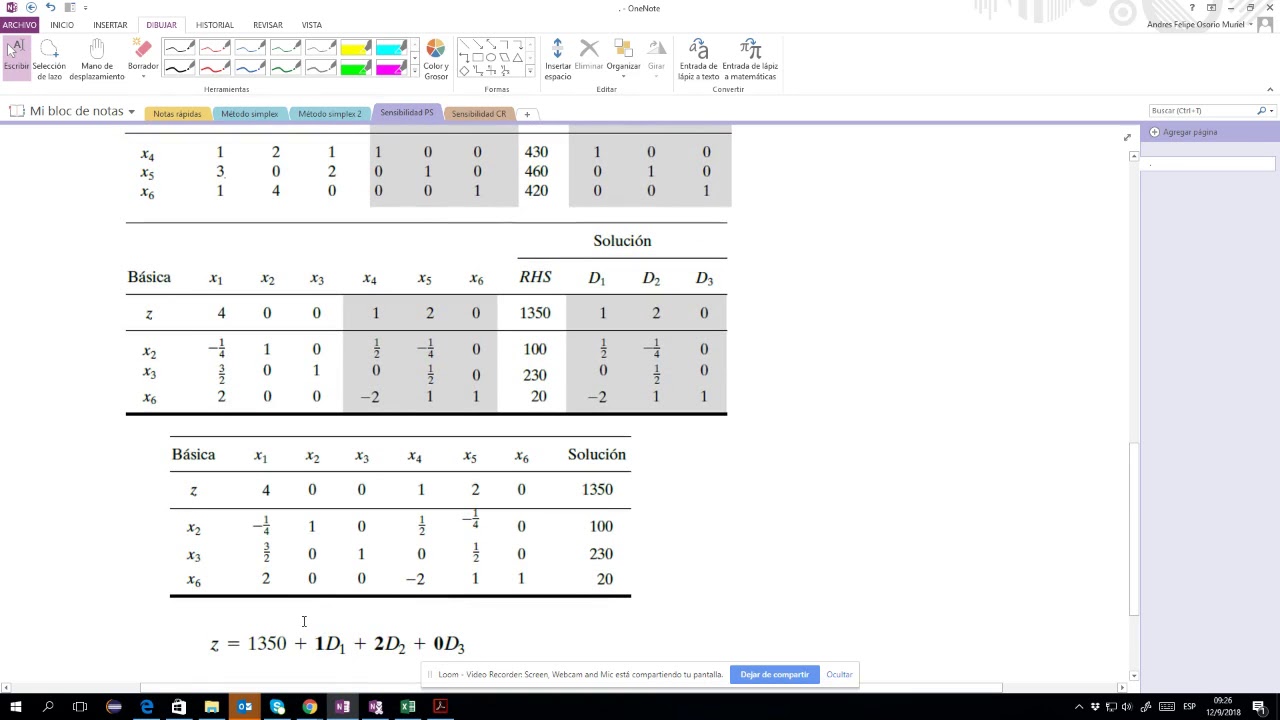Click Insertar espacio tool
This screenshot has width=1280, height=720.
point(558,59)
